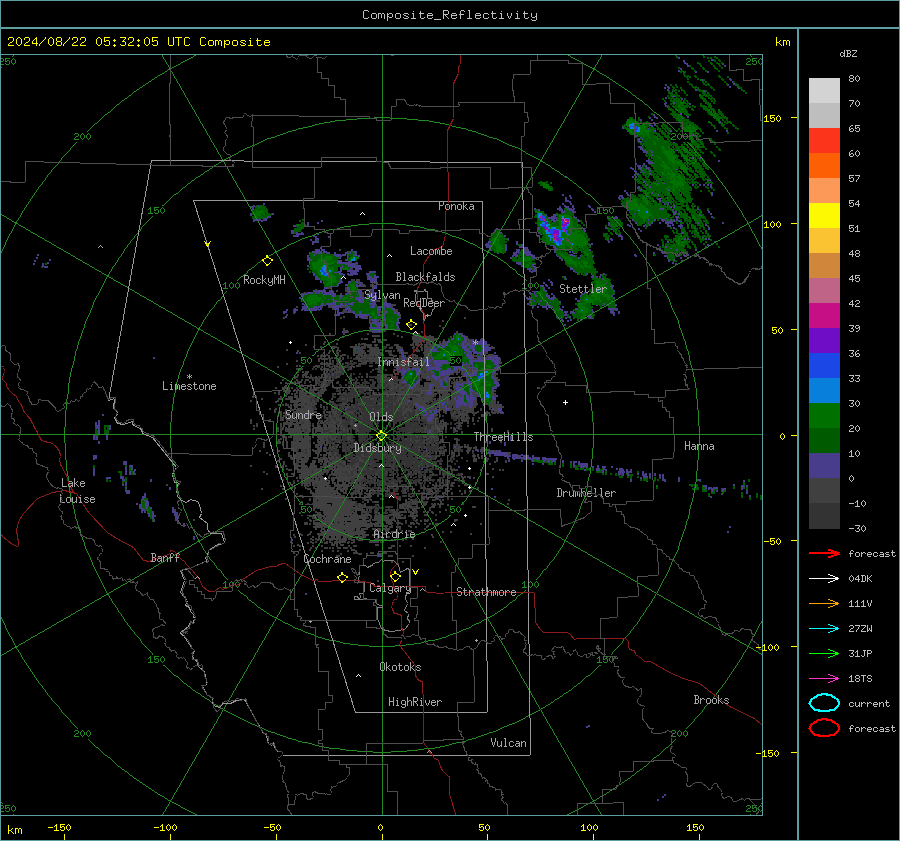The width and height of the screenshot is (900, 841).
Task: Click the 'Drumheller' map label
Action: click(586, 493)
